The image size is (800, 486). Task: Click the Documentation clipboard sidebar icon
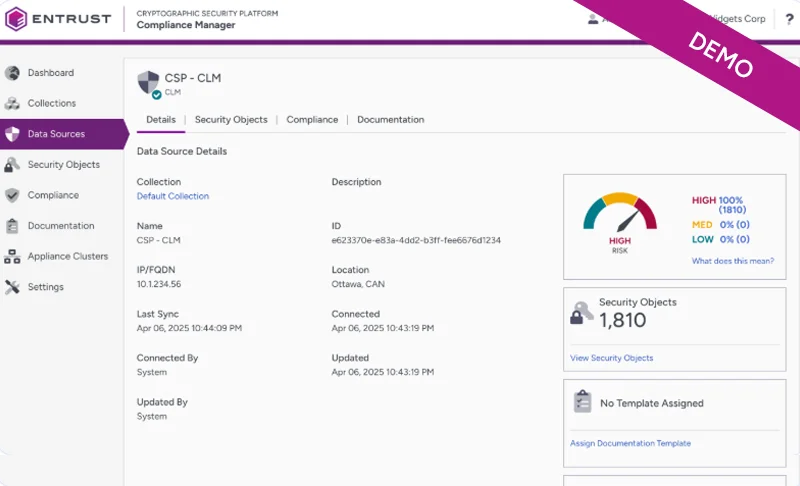pyautogui.click(x=12, y=226)
